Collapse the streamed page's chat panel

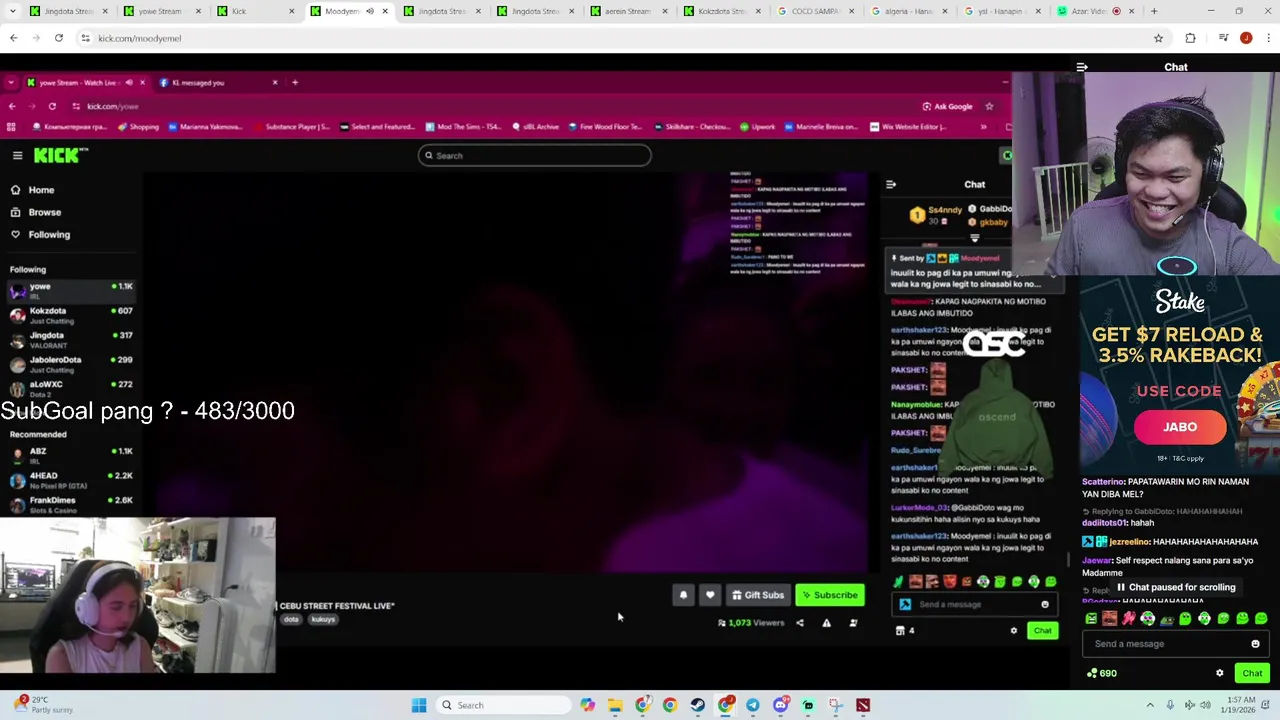(x=891, y=184)
